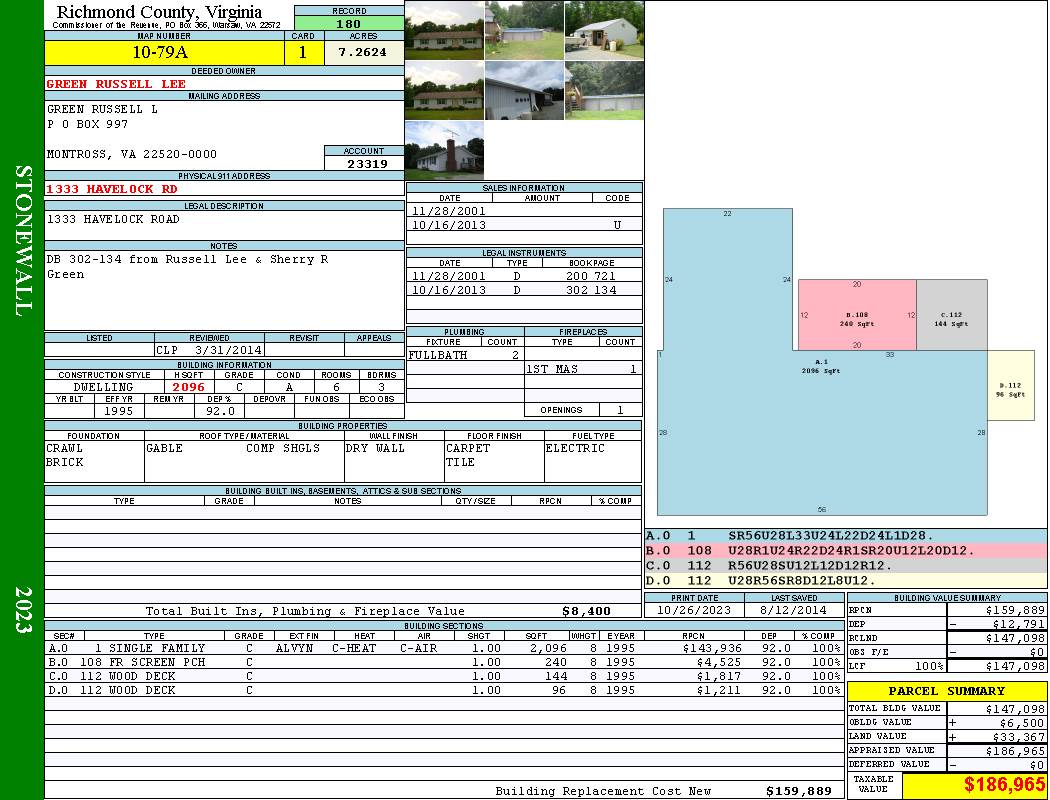Click the green record number 180
Viewport: 1050px width, 800px height.
(x=349, y=23)
